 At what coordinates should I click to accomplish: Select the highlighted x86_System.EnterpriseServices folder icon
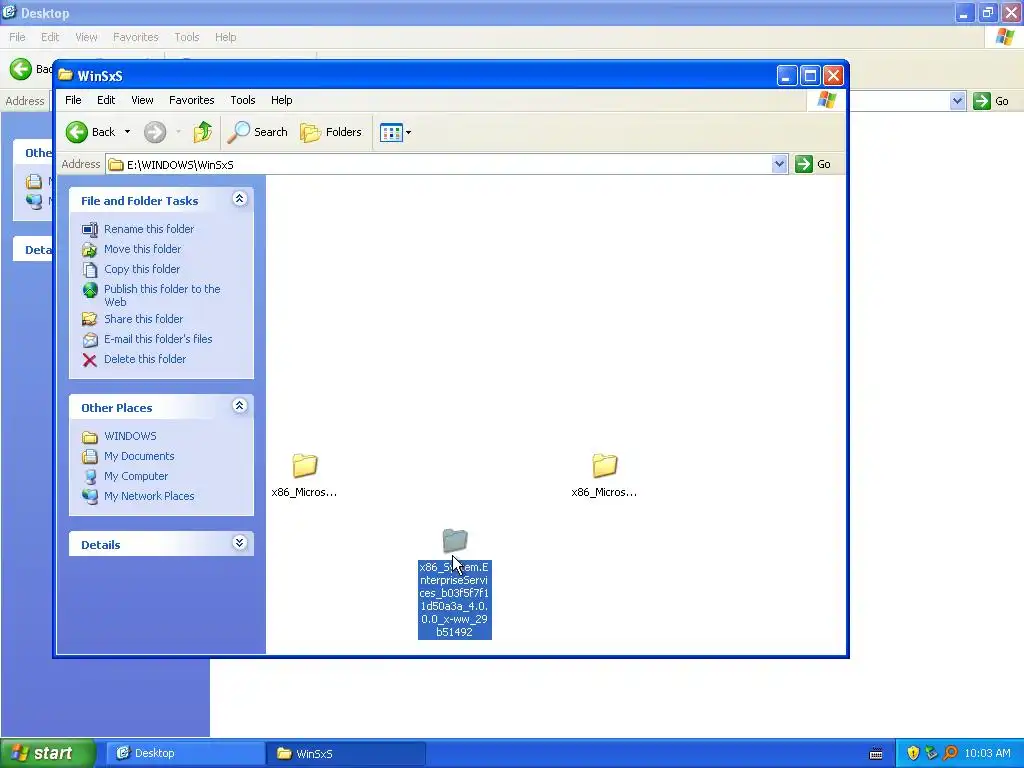coord(455,540)
